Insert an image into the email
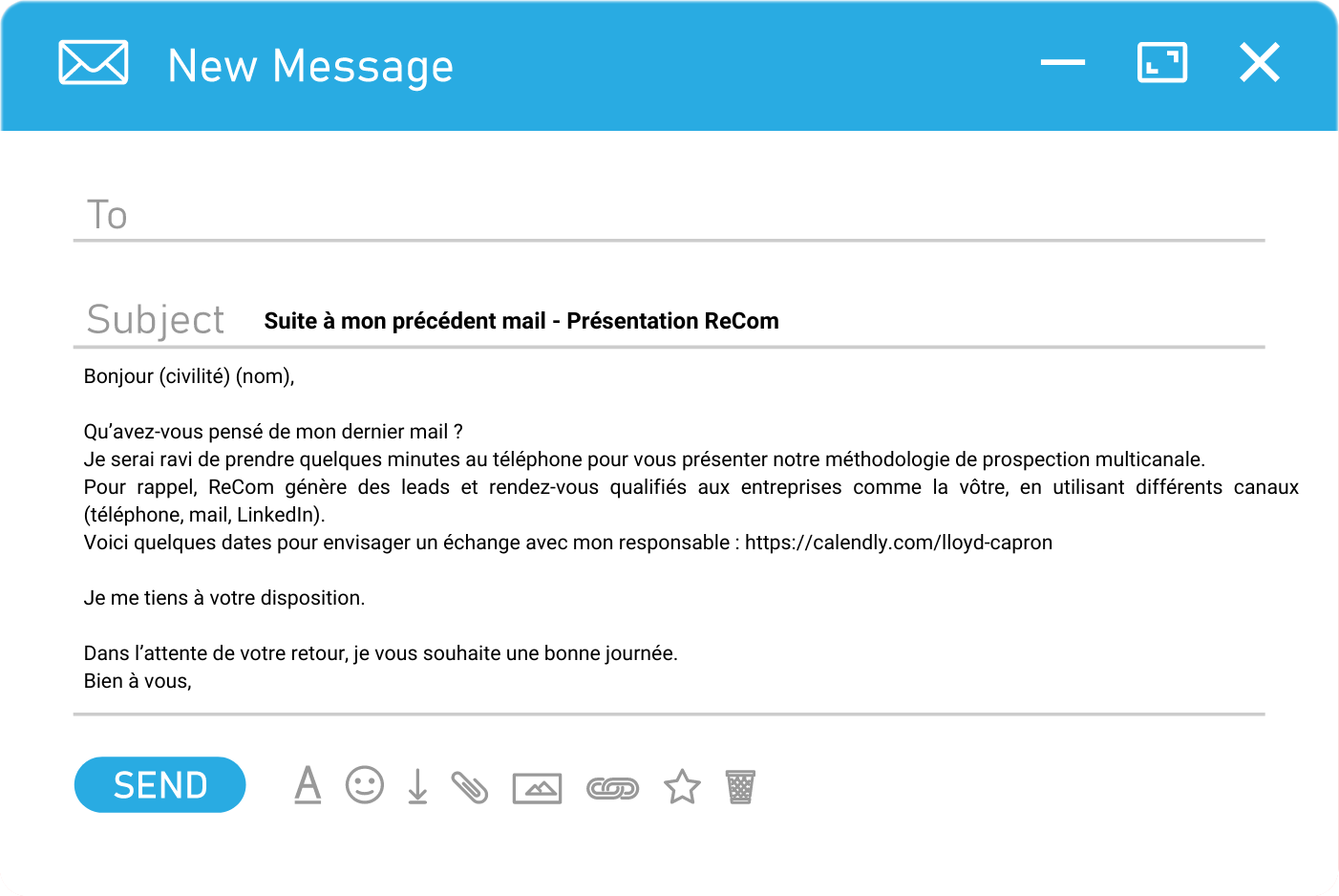1339x896 pixels. click(537, 786)
